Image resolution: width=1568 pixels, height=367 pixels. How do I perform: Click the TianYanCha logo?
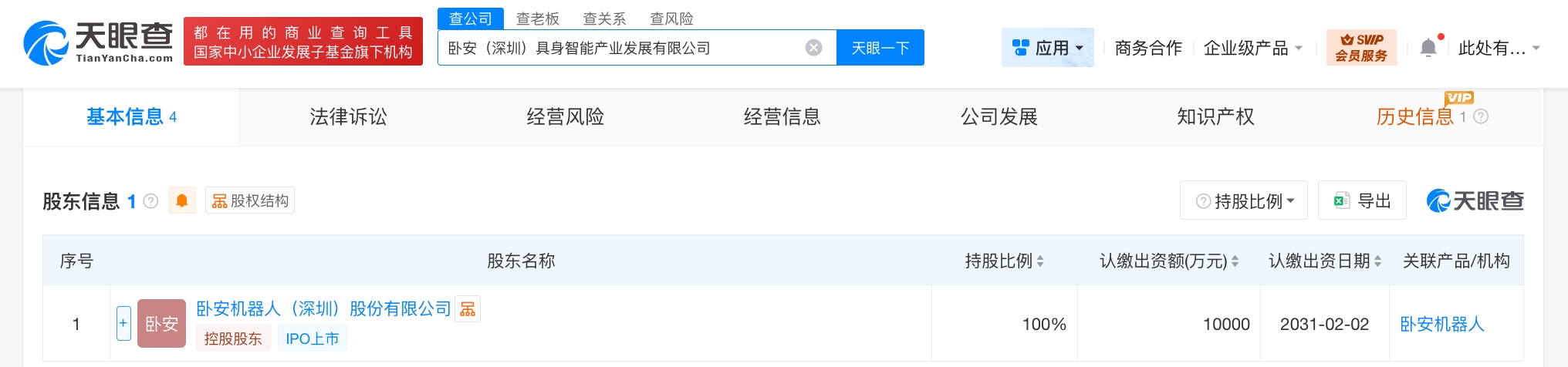coord(98,43)
